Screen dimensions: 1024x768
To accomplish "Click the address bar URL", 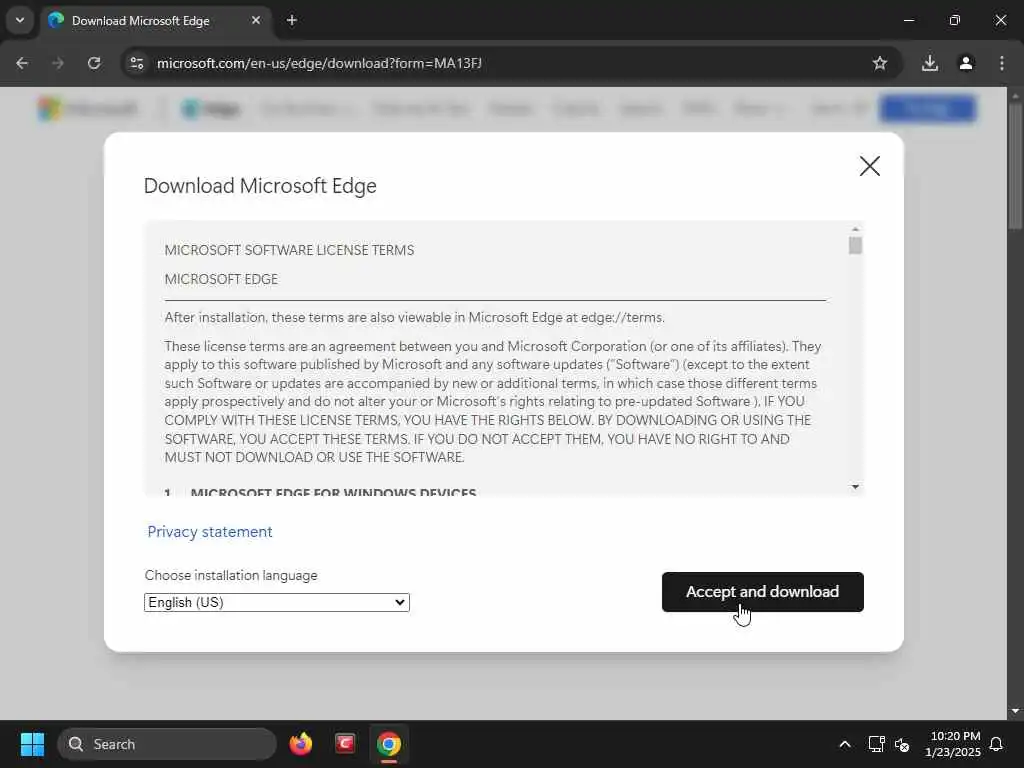I will (x=319, y=63).
